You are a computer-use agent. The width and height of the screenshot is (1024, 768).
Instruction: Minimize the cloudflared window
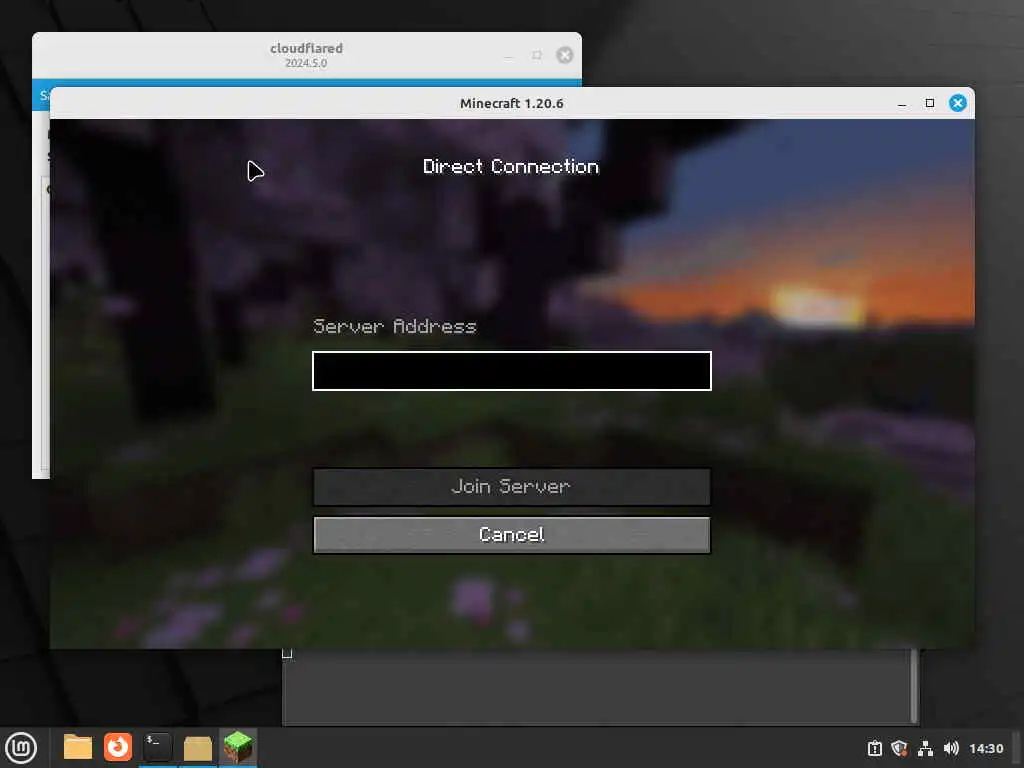tap(509, 56)
